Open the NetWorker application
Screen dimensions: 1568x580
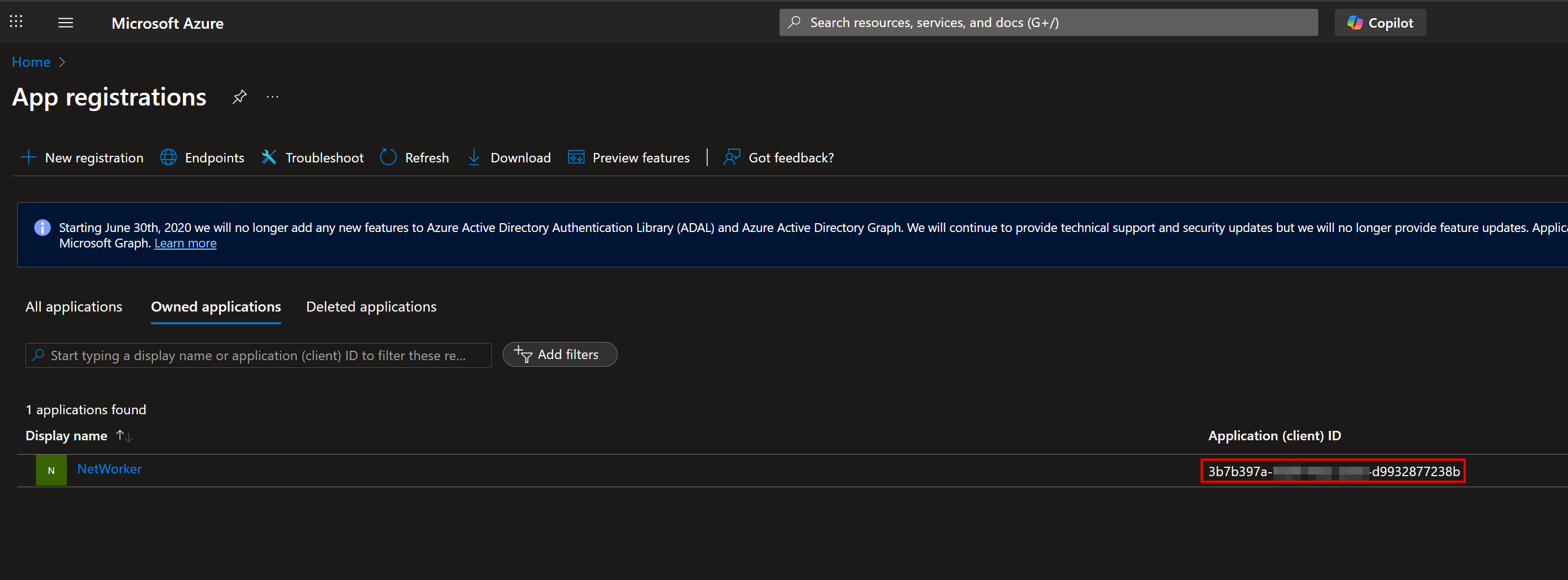[109, 468]
